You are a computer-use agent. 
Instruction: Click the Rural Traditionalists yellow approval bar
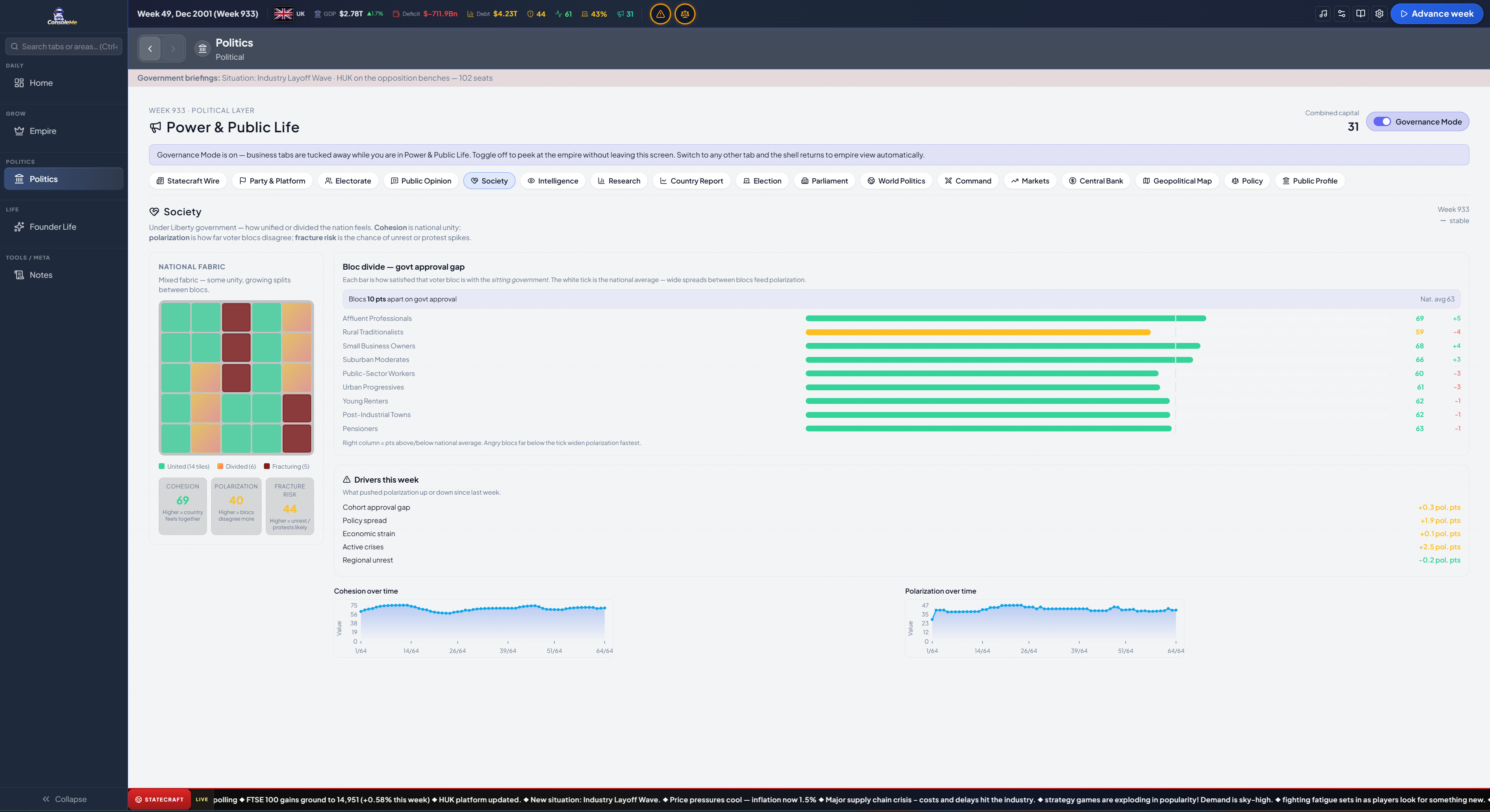pyautogui.click(x=978, y=332)
